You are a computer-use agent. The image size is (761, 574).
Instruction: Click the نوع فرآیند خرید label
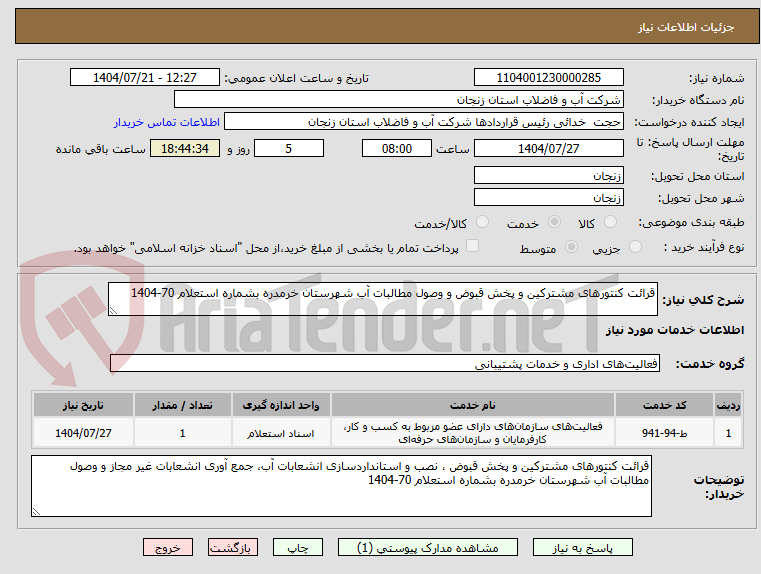point(704,247)
